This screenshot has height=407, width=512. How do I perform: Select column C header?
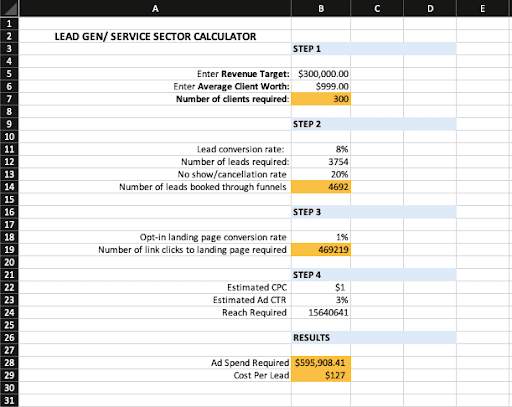[x=377, y=8]
